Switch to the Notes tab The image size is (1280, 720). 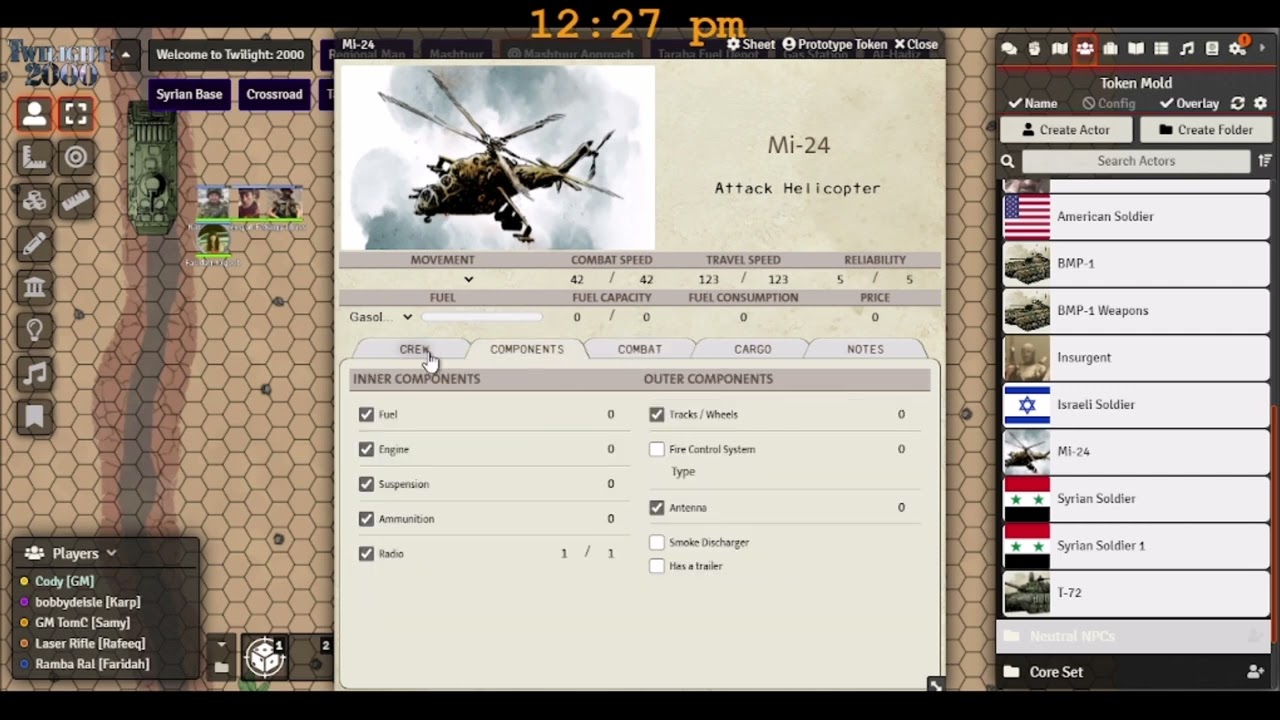click(865, 349)
